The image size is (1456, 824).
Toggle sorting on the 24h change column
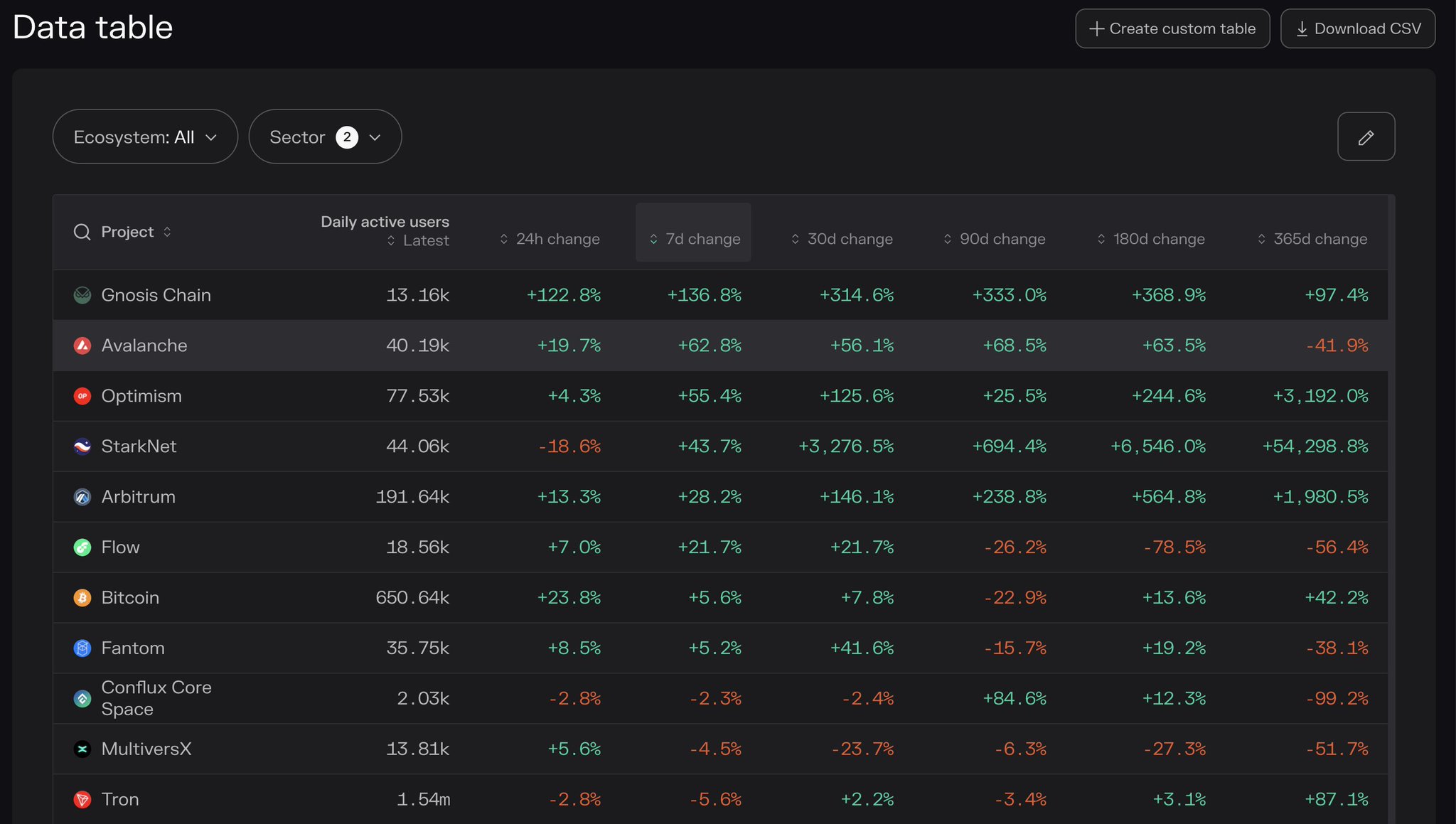click(x=504, y=239)
